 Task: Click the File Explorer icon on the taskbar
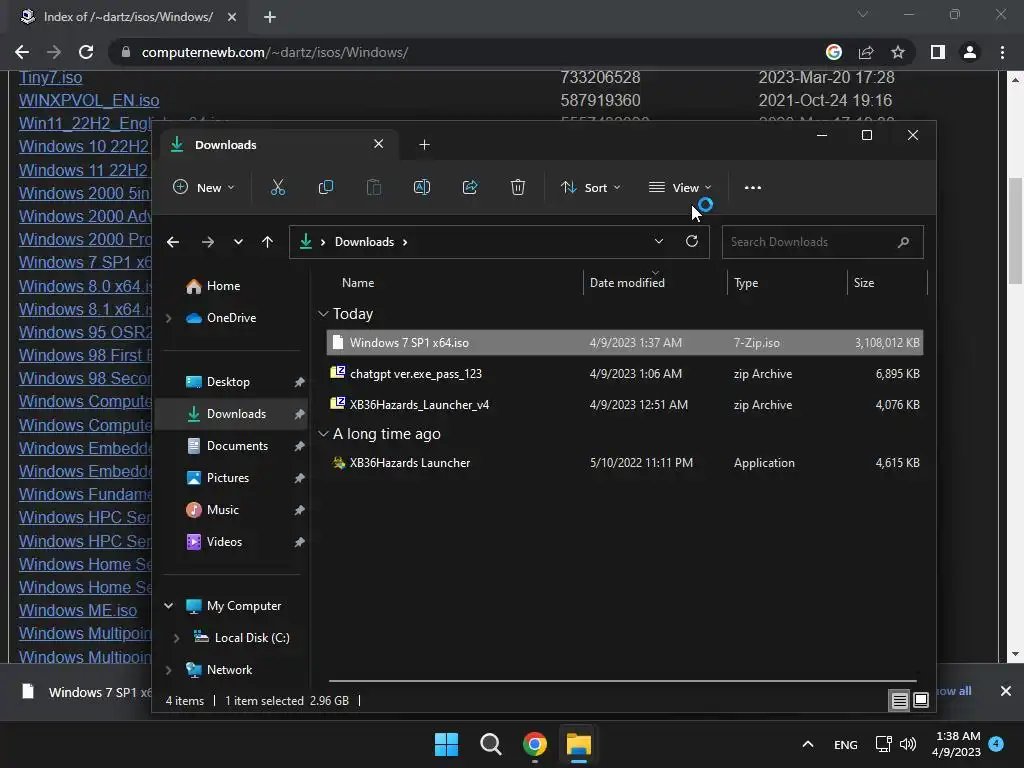579,744
